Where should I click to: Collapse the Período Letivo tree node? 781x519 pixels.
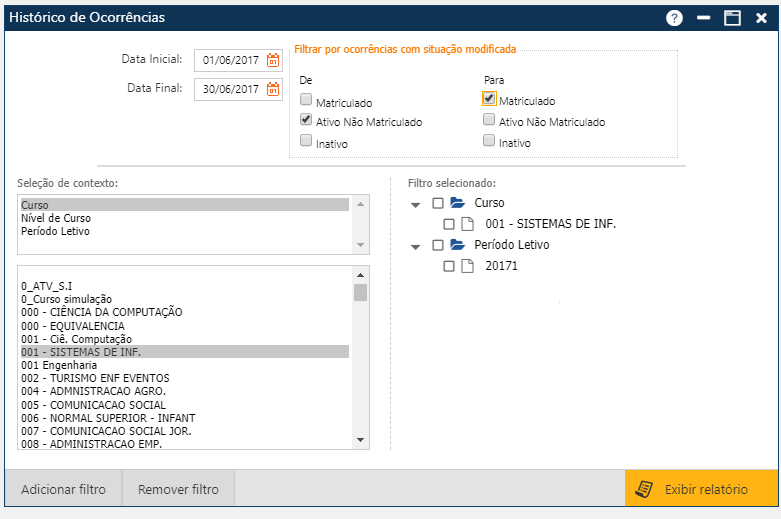416,246
